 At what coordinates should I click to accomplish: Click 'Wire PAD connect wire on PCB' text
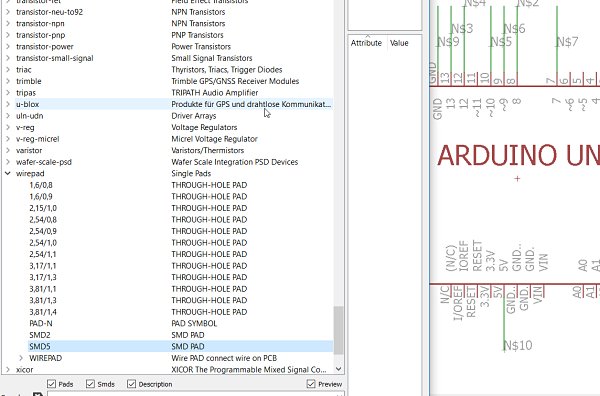pyautogui.click(x=224, y=358)
